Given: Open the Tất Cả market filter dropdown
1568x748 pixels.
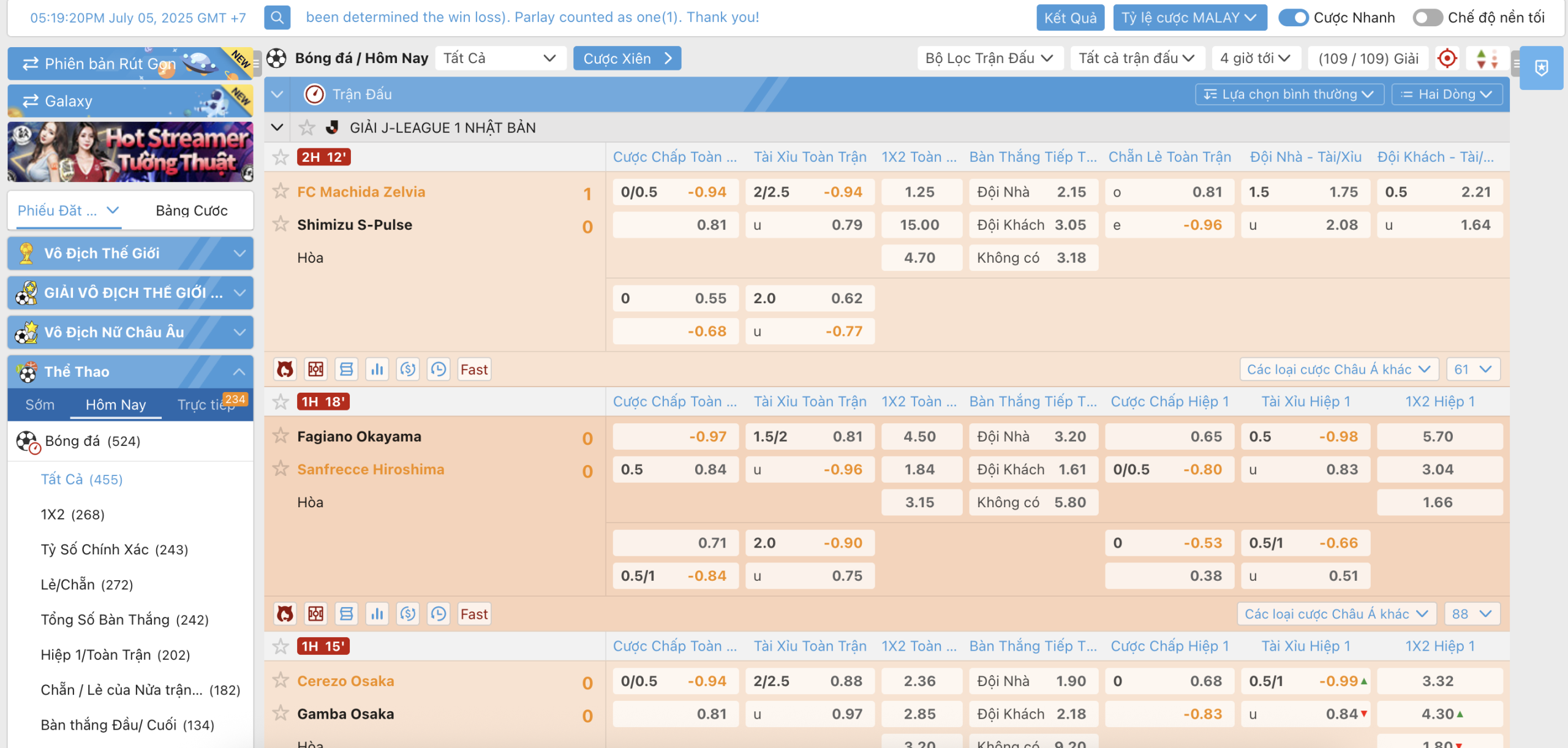Looking at the screenshot, I should (500, 58).
